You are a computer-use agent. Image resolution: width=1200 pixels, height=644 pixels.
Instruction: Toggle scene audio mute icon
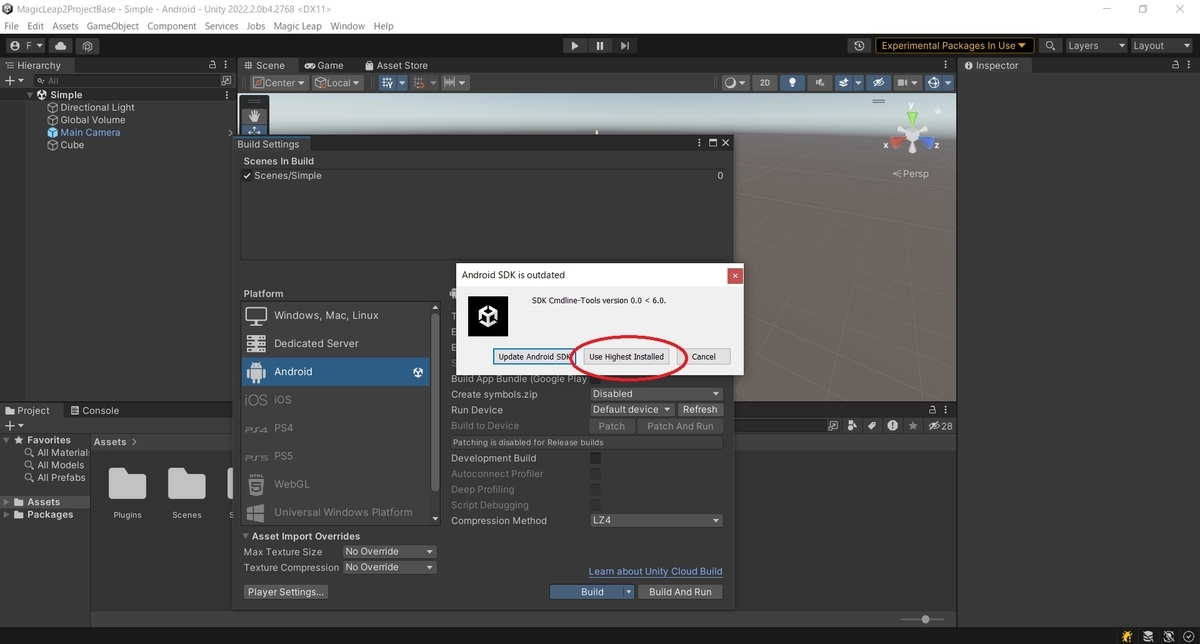click(820, 83)
